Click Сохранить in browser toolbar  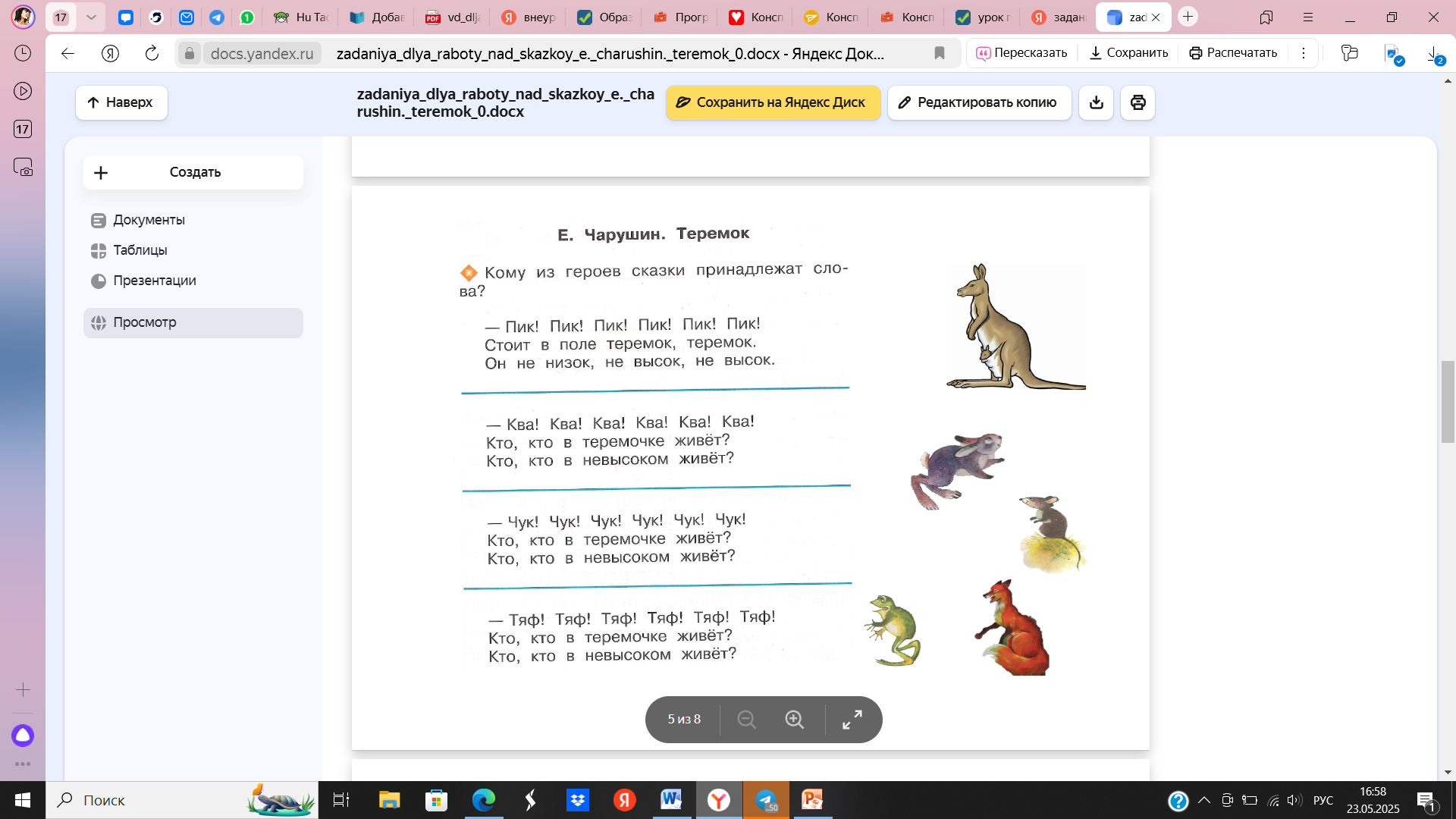pos(1128,53)
